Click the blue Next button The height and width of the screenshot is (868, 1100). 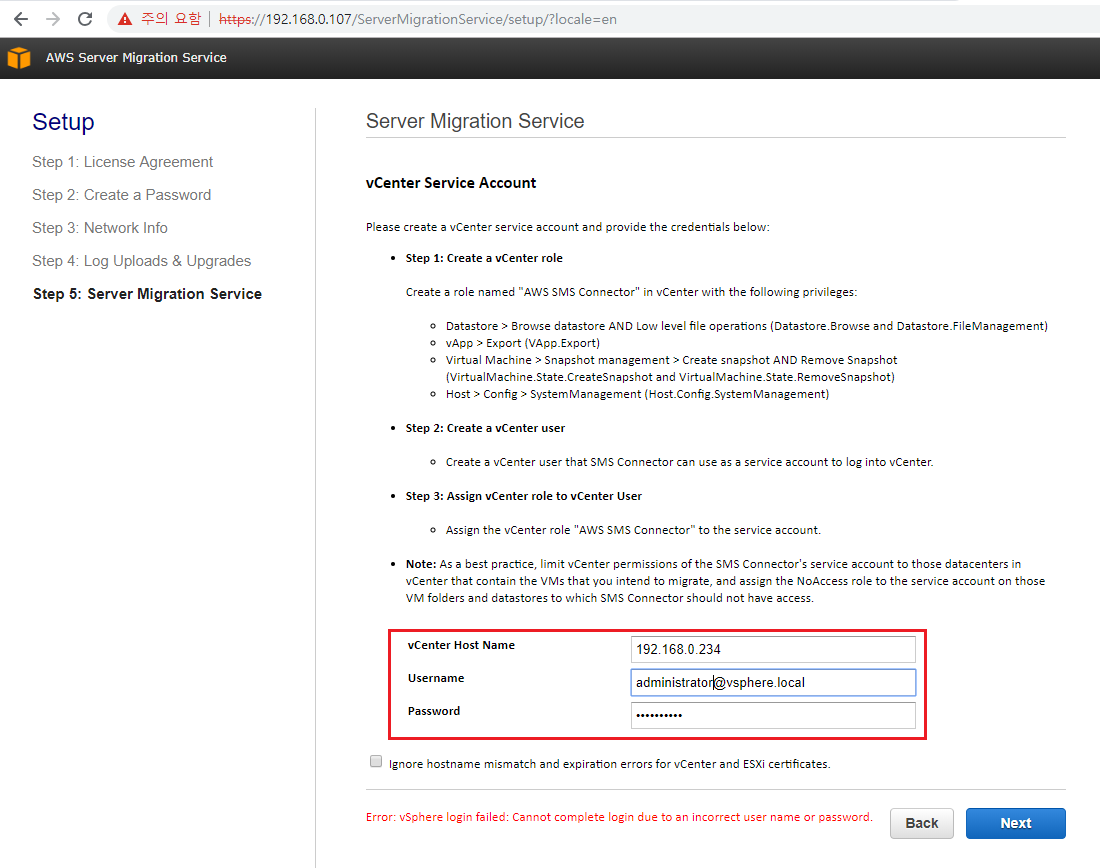(1015, 823)
